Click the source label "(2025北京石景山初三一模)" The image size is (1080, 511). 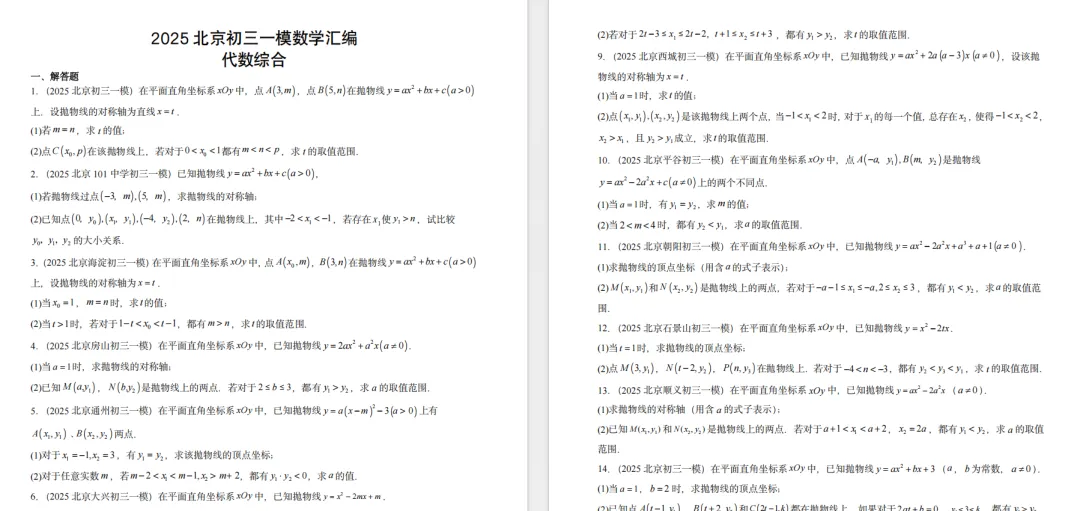tap(674, 328)
